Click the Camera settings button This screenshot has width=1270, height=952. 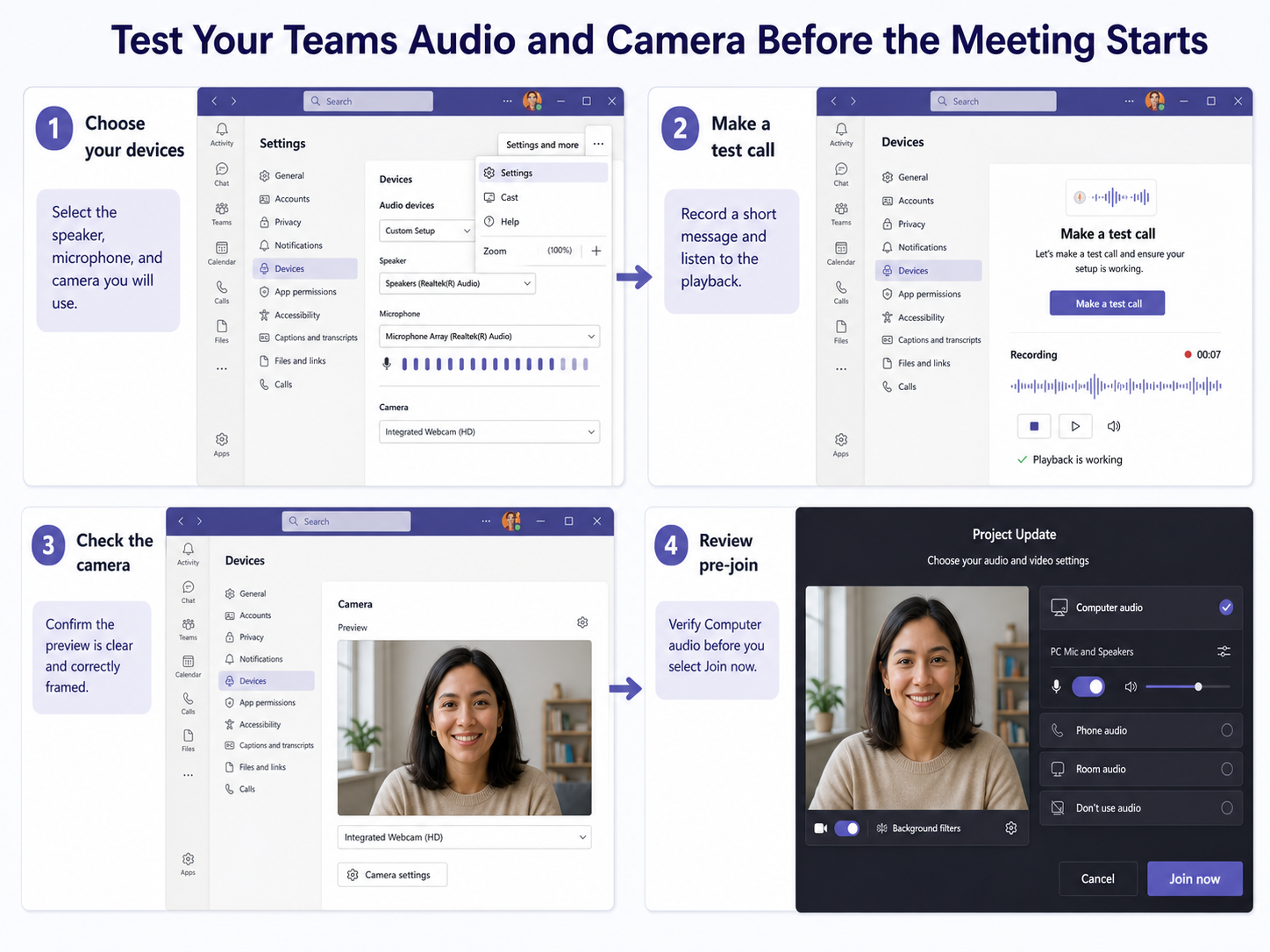392,875
